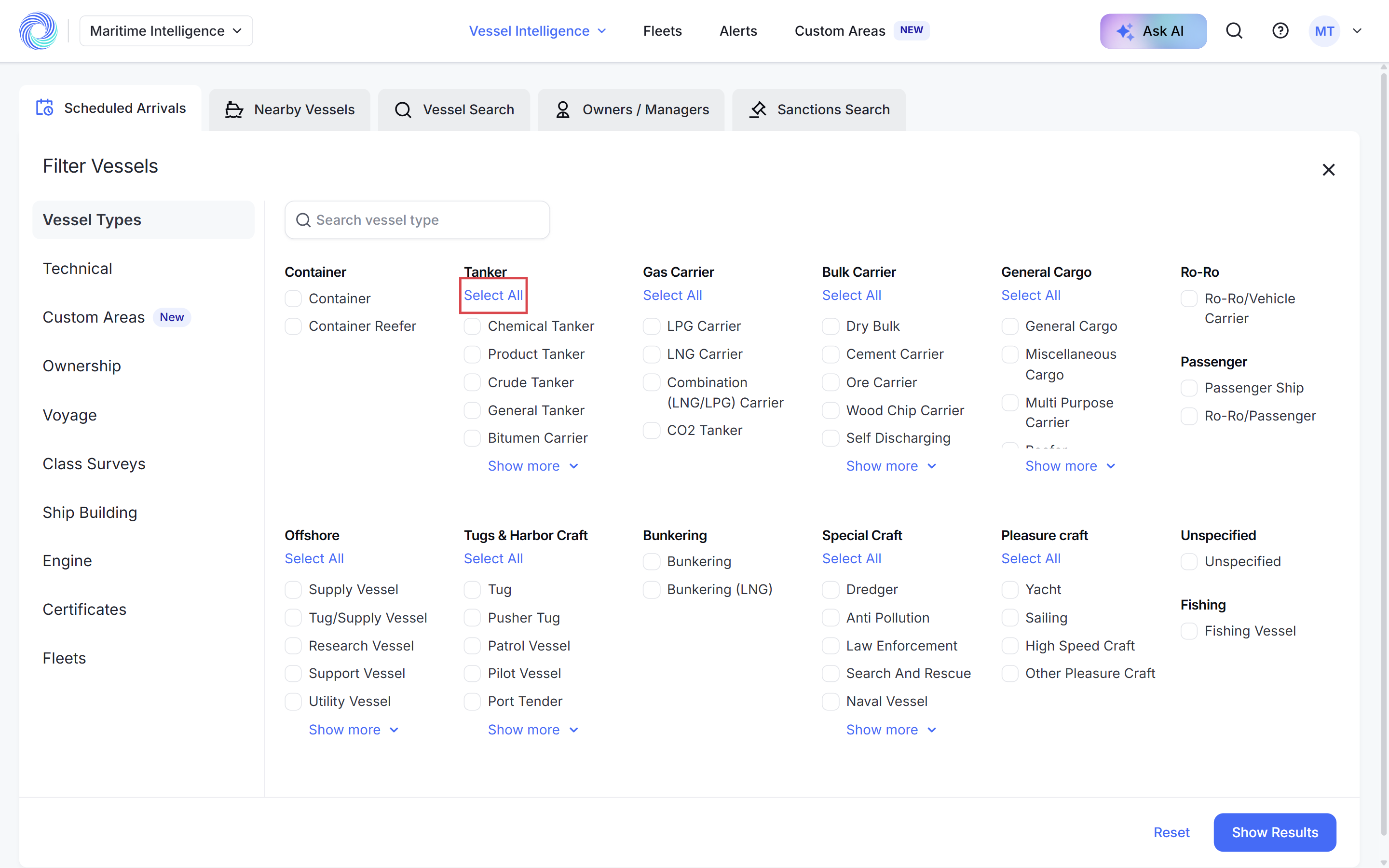
Task: Expand the account menu chevron beside MT
Action: click(x=1357, y=31)
